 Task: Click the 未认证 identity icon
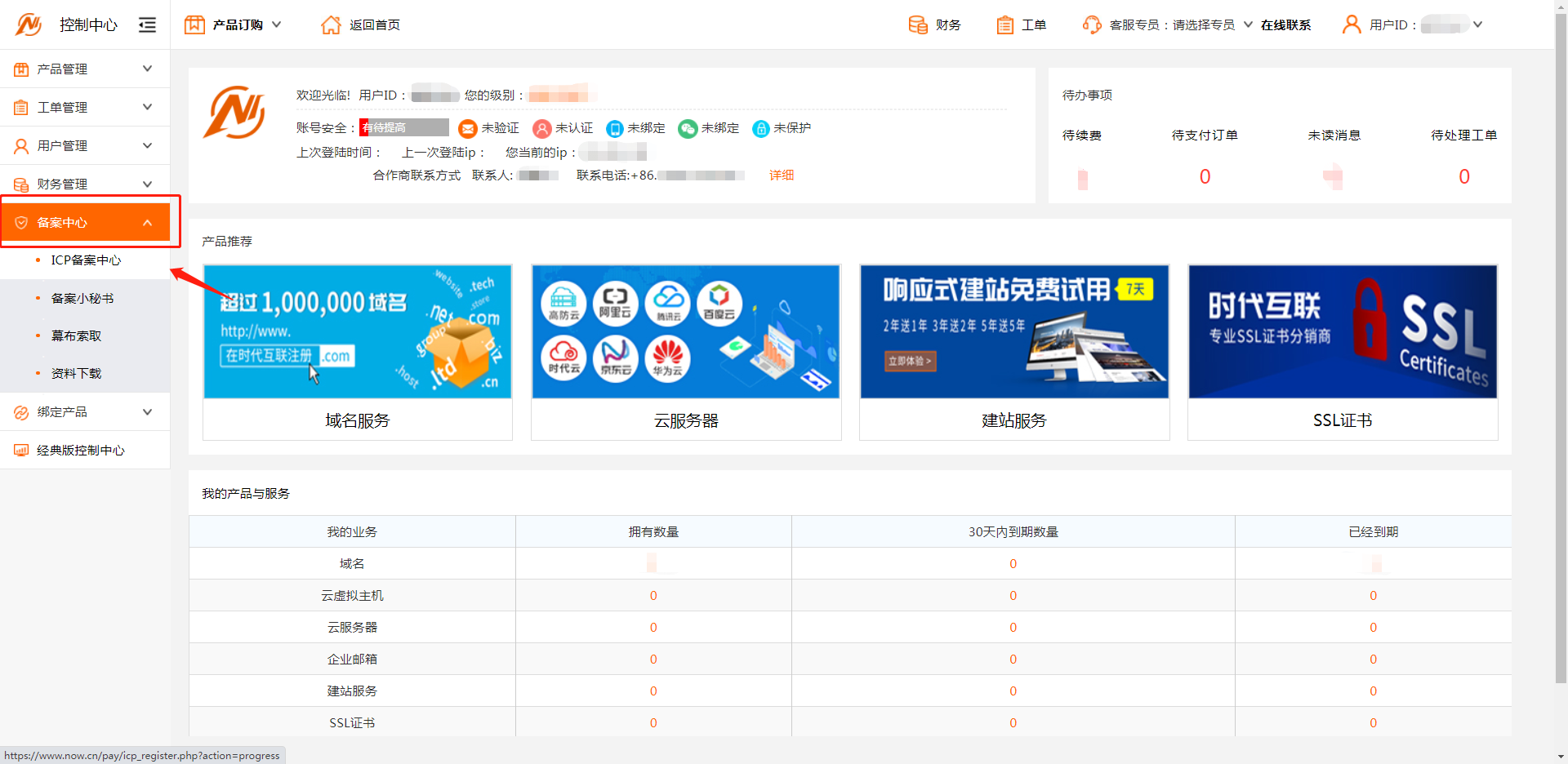pyautogui.click(x=542, y=129)
